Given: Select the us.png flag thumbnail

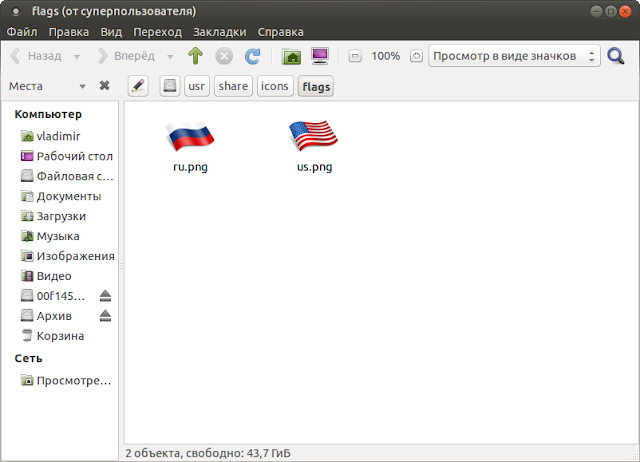Looking at the screenshot, I should point(313,136).
